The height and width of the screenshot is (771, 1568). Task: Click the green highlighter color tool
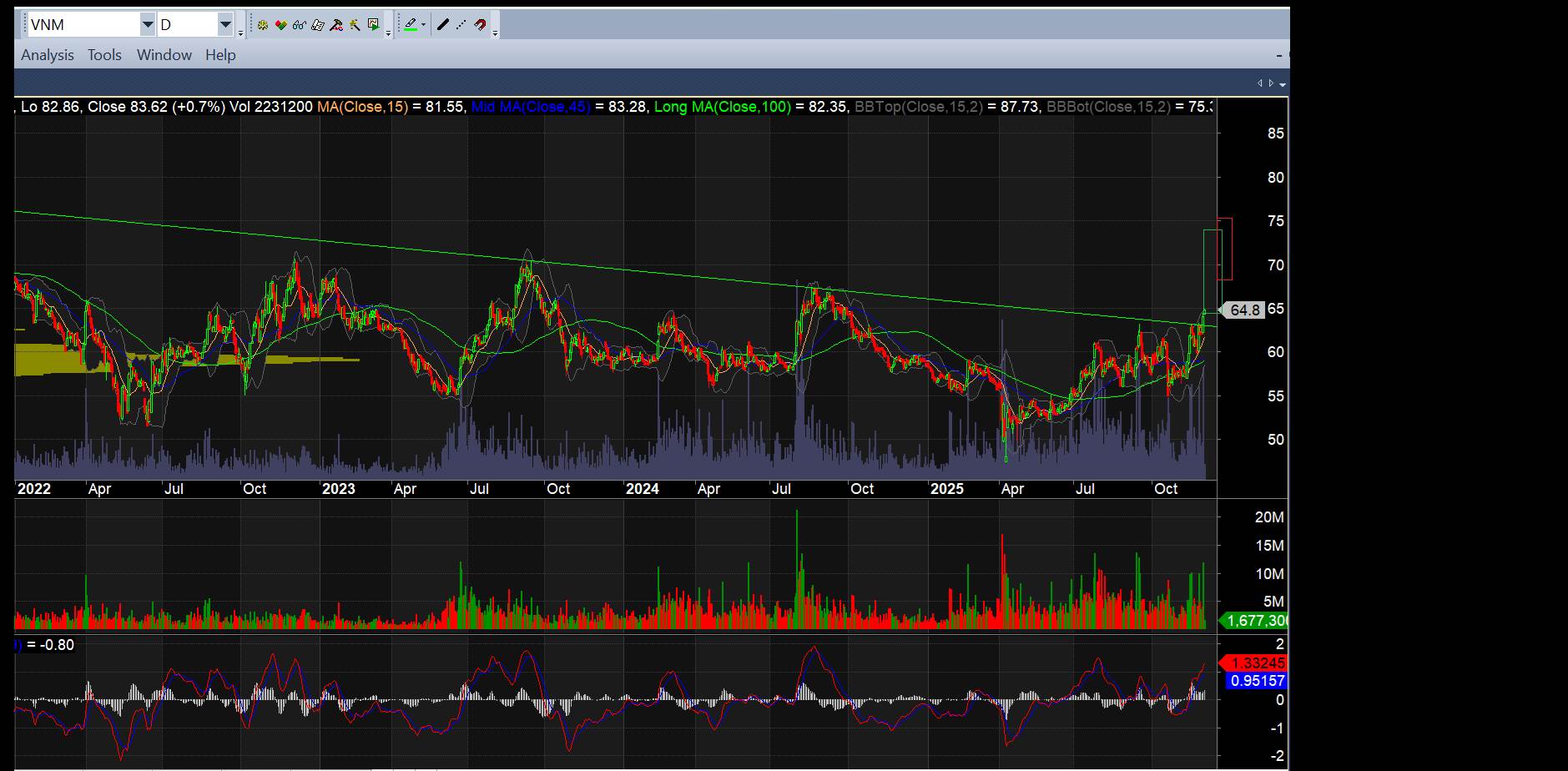coord(411,25)
